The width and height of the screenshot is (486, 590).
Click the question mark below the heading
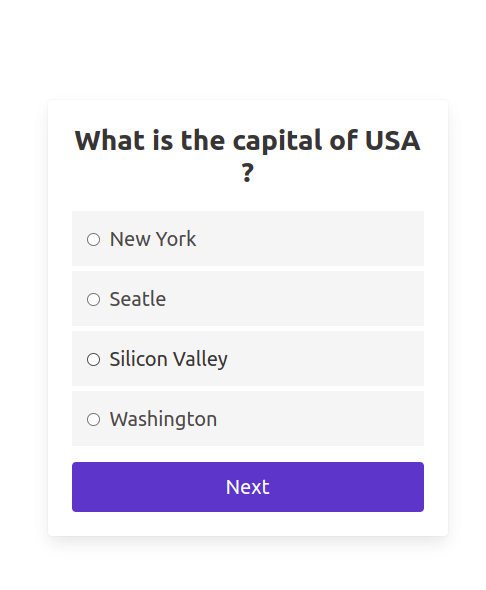click(x=247, y=173)
